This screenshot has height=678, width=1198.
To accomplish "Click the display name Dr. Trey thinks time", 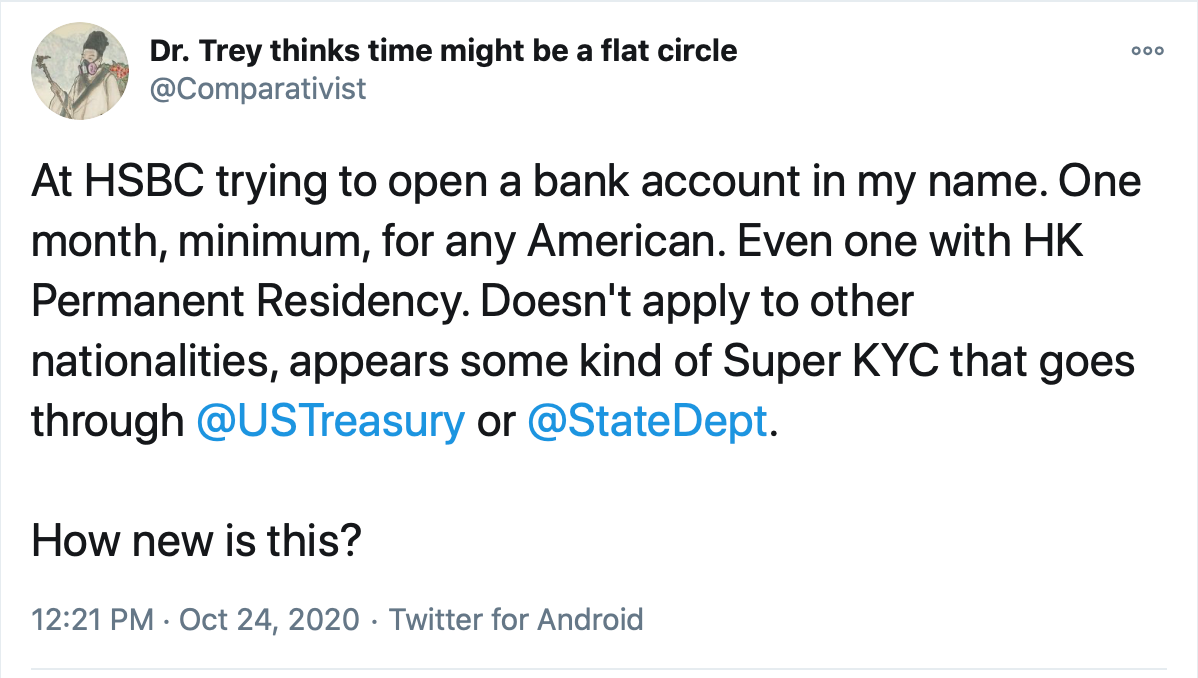I will [443, 51].
